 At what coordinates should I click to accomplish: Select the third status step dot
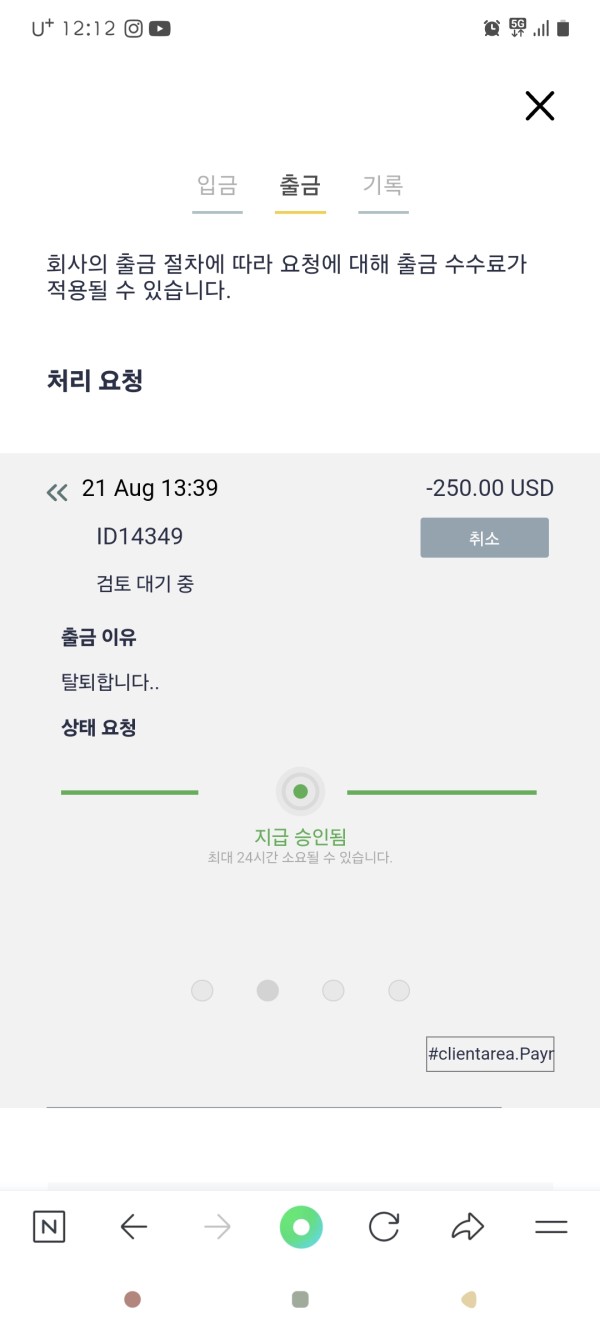point(333,990)
